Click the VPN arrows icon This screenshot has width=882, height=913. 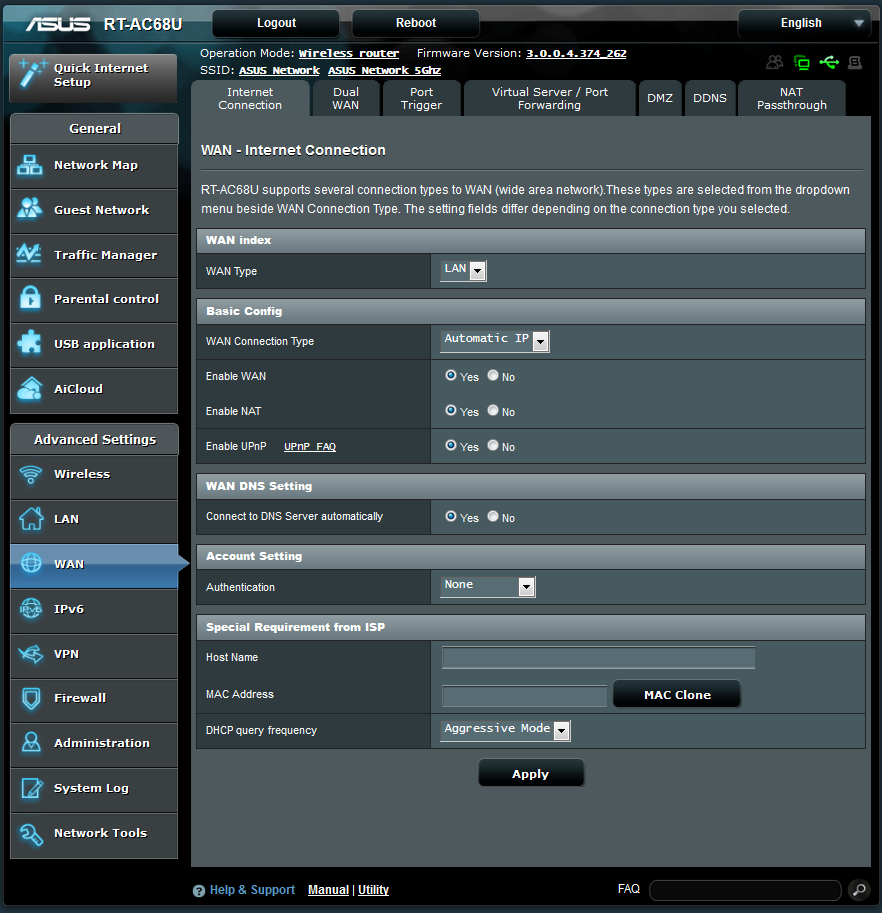pyautogui.click(x=31, y=654)
